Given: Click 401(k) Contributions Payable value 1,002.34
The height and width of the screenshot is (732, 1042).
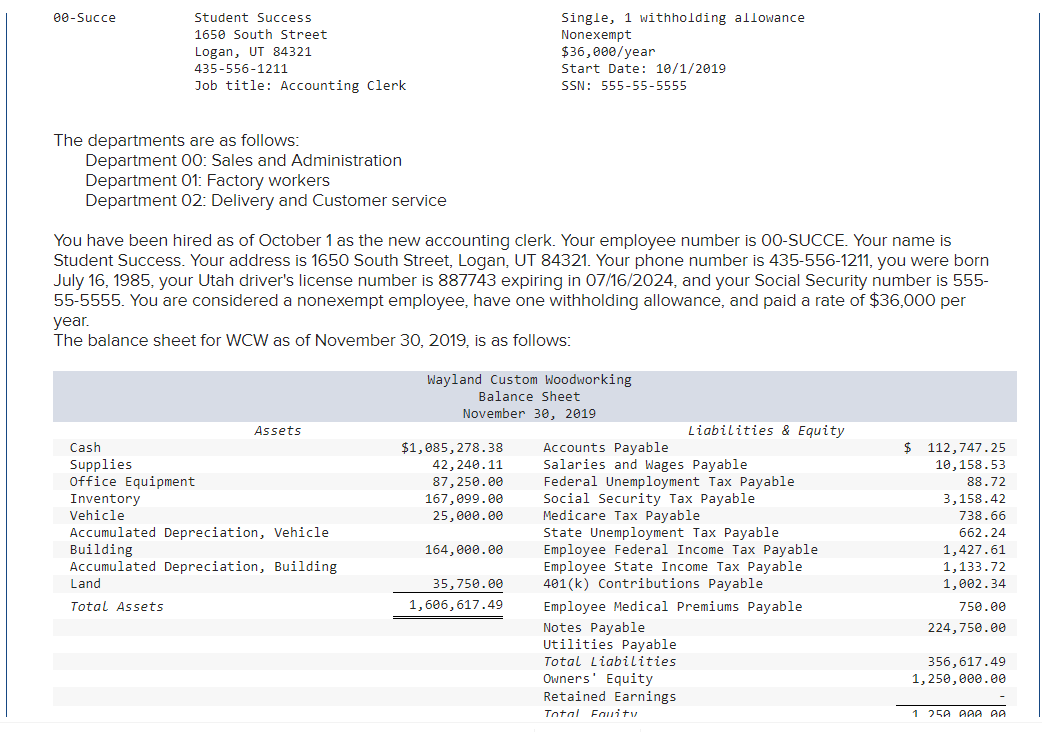Looking at the screenshot, I should coord(974,584).
